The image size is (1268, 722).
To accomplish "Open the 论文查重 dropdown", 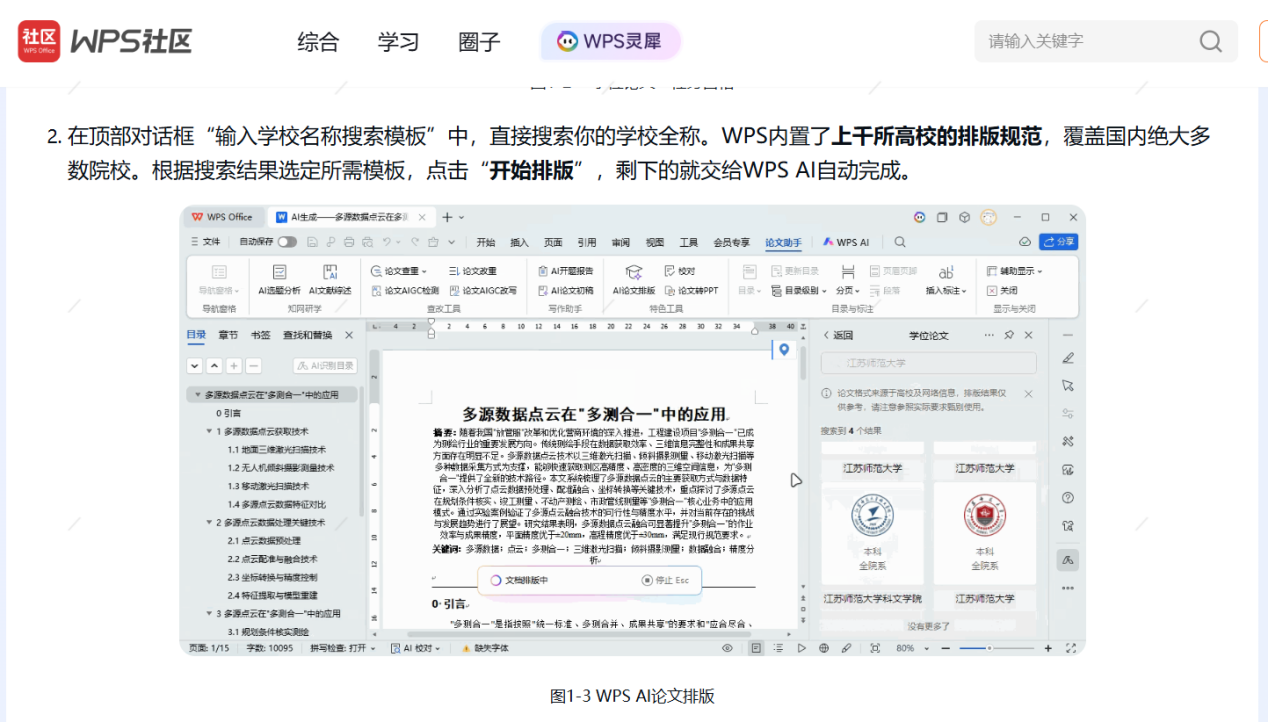I will 399,271.
